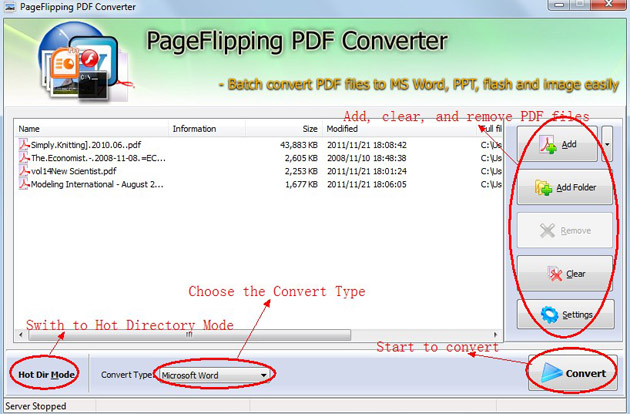Click the greyed-out Remove button
Image resolution: width=630 pixels, height=414 pixels.
pos(565,230)
